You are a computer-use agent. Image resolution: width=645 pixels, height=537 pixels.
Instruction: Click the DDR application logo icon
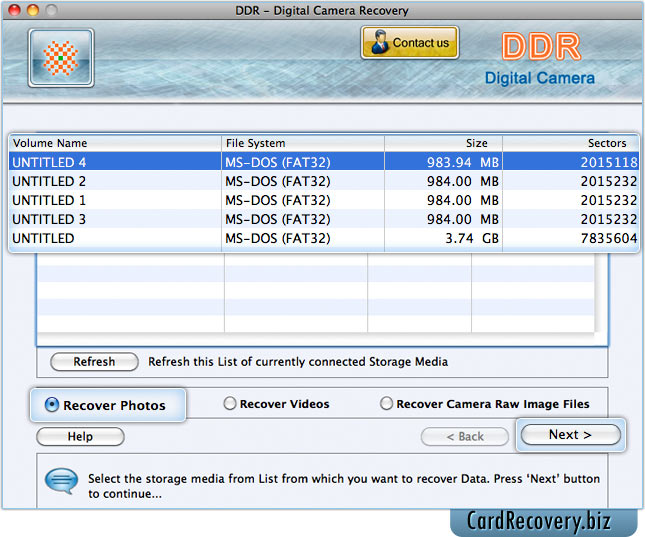(61, 58)
